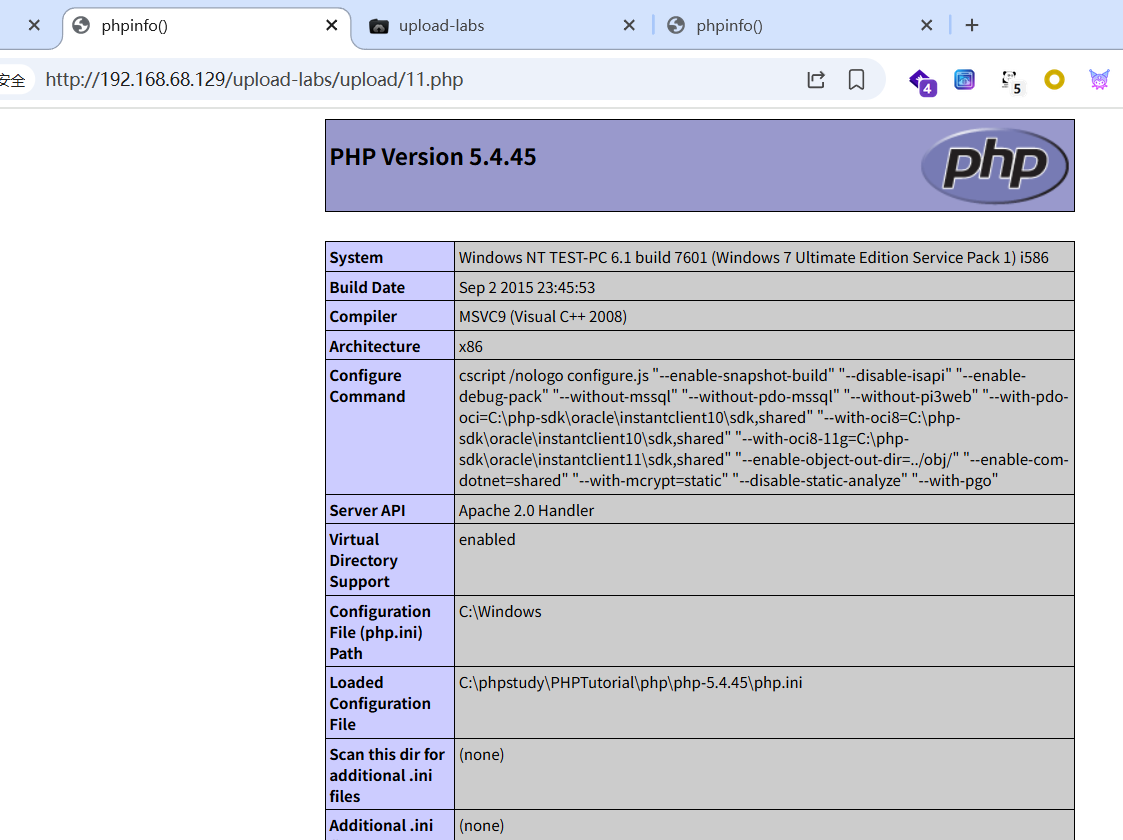Viewport: 1123px width, 840px height.
Task: Bookmark this page icon
Action: coord(856,79)
